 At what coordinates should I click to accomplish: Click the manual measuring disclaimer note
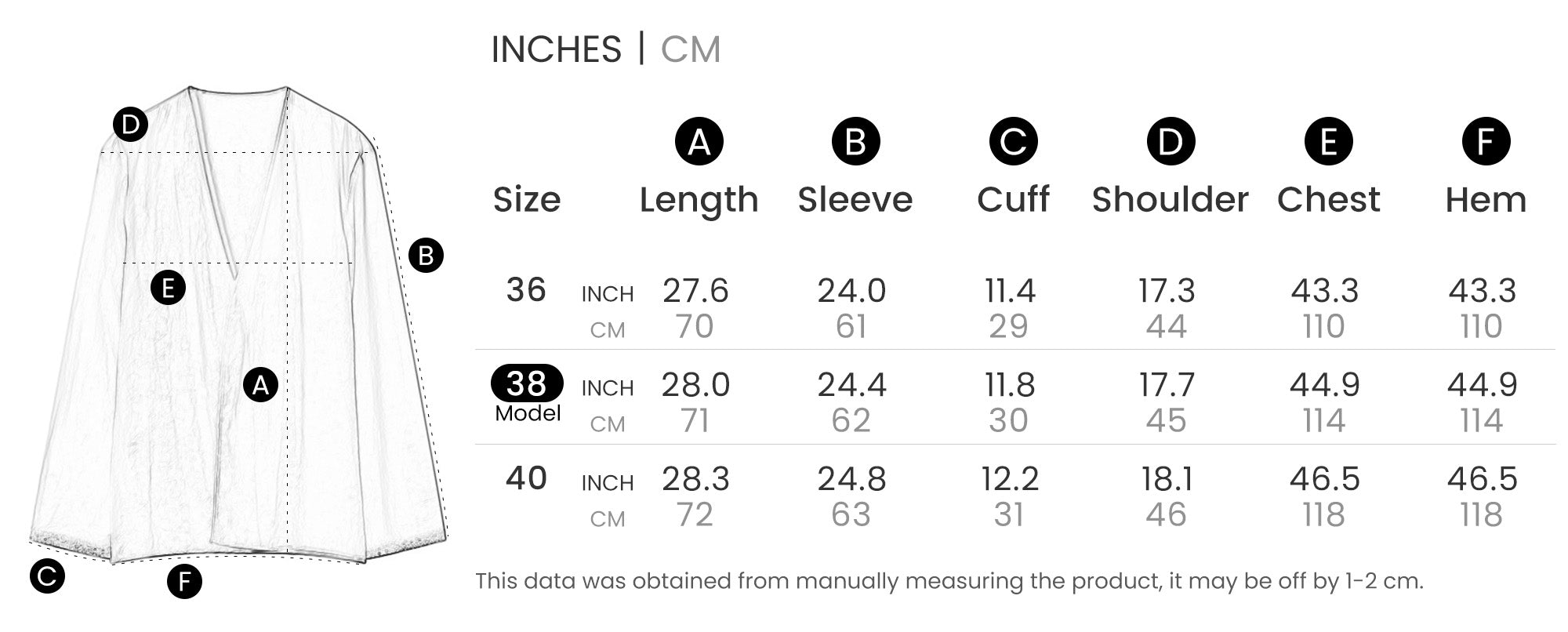pos(949,581)
